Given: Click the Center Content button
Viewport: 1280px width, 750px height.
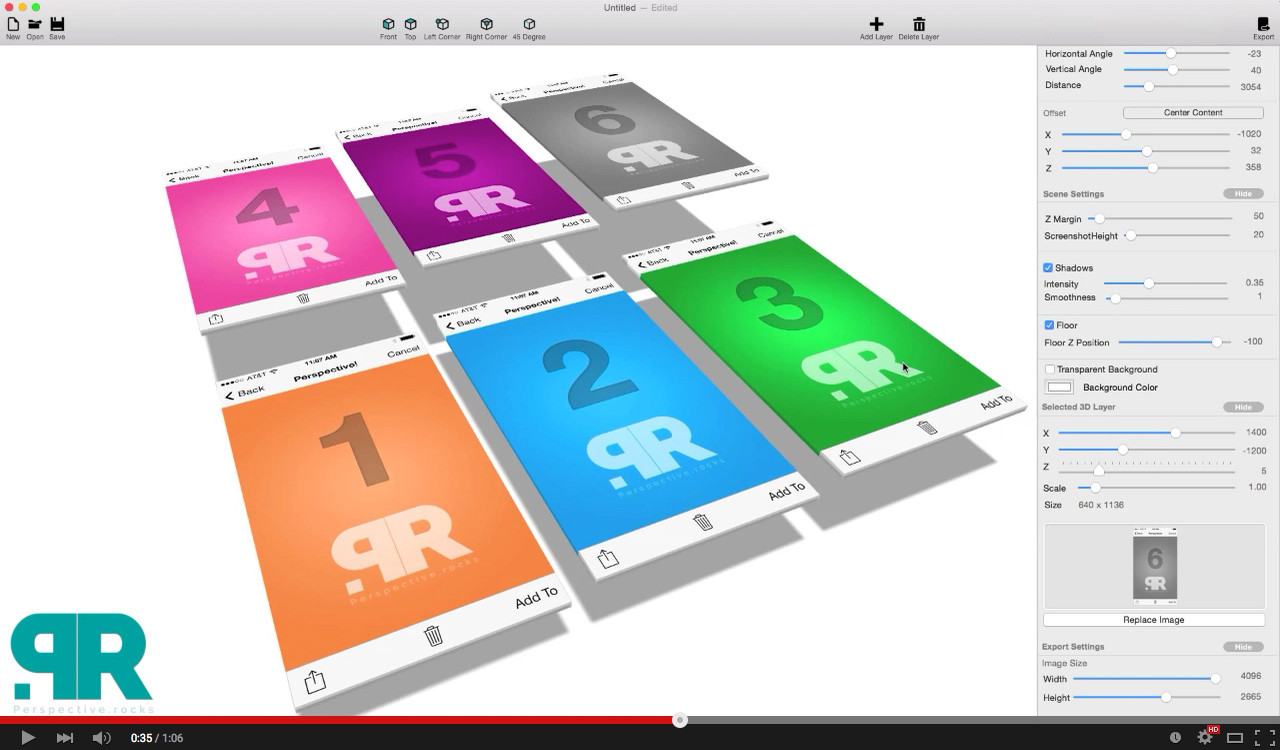Looking at the screenshot, I should pyautogui.click(x=1193, y=113).
